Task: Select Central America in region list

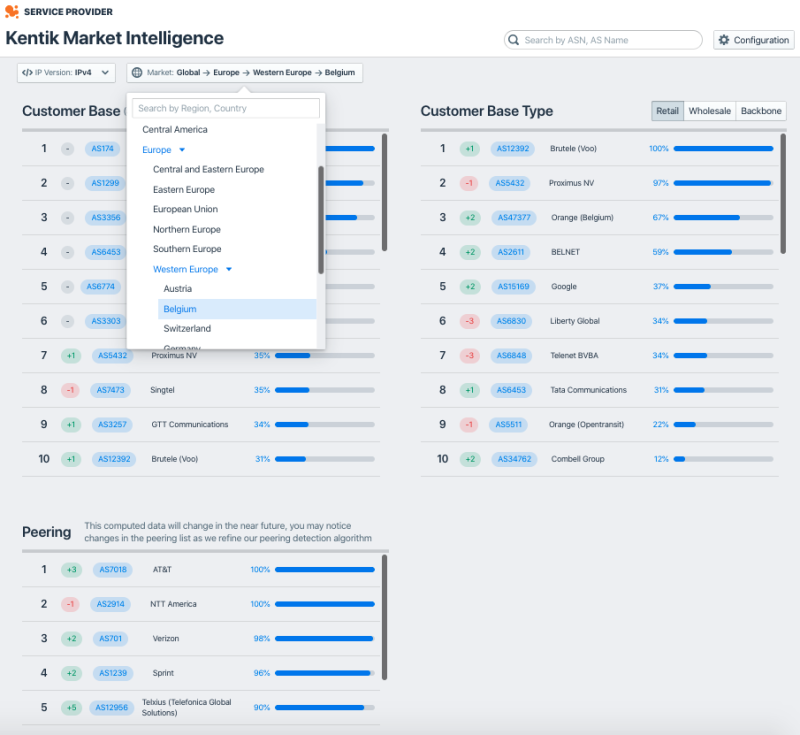Action: point(175,130)
